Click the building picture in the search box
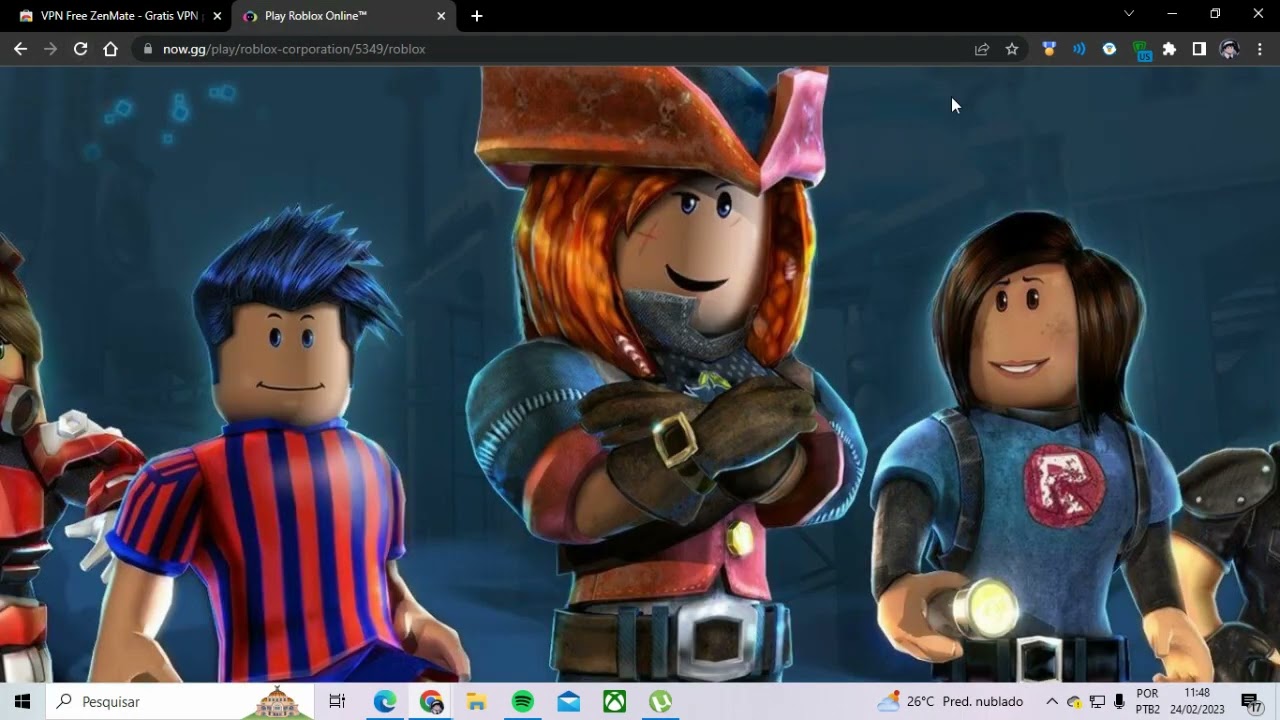The width and height of the screenshot is (1280, 720). pyautogui.click(x=278, y=702)
